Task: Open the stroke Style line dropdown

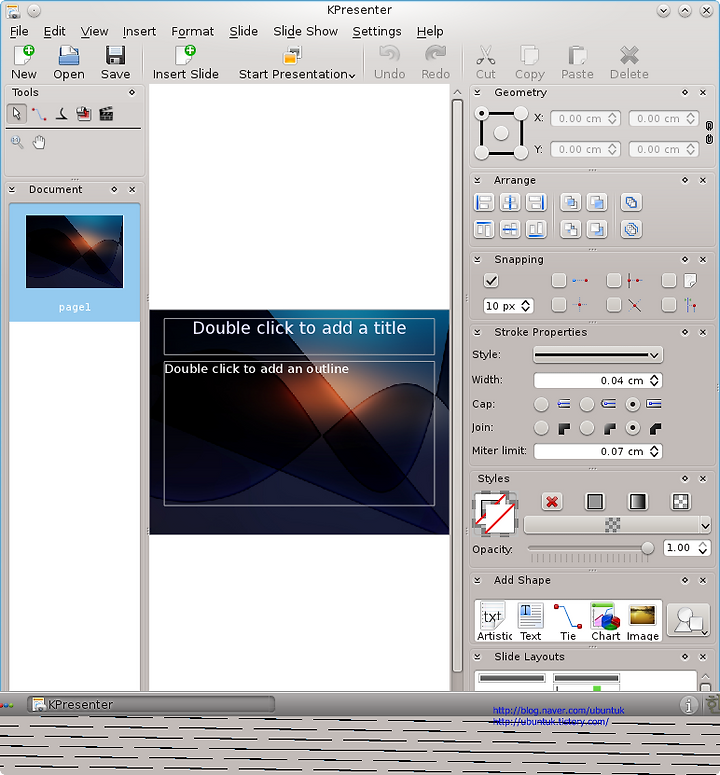Action: pyautogui.click(x=598, y=355)
